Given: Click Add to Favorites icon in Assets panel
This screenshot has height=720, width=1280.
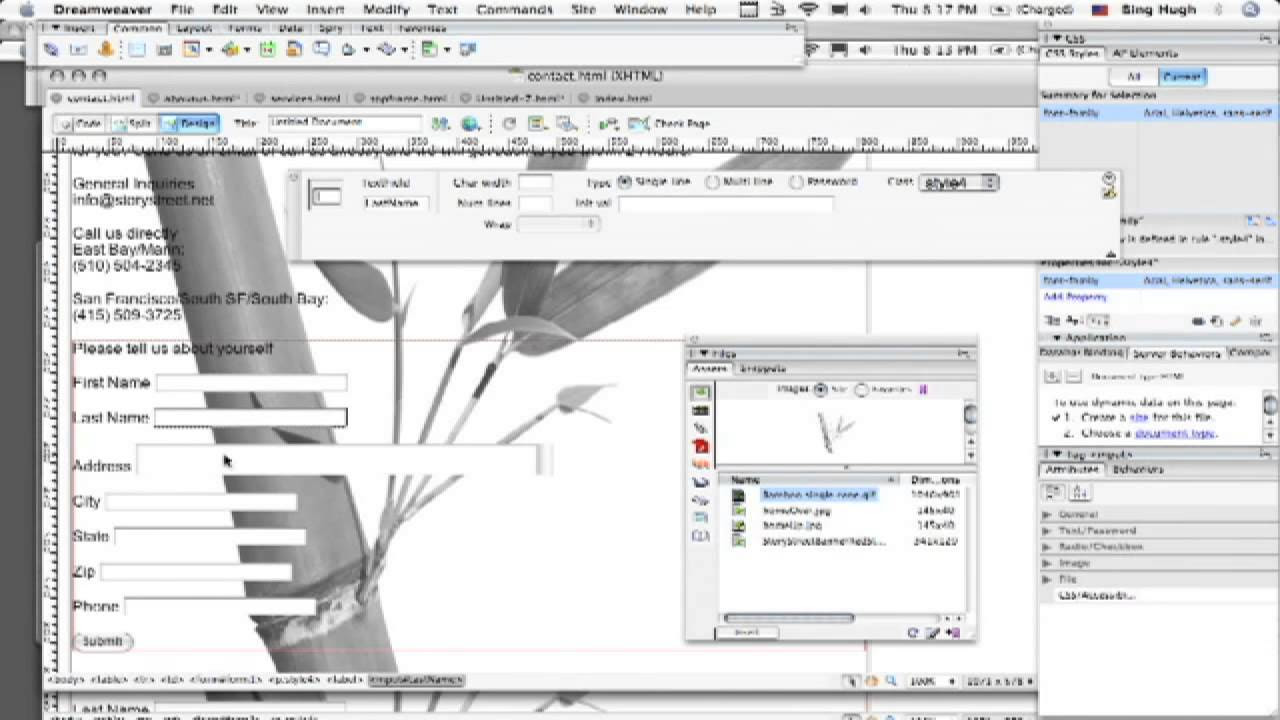Looking at the screenshot, I should click(x=953, y=633).
